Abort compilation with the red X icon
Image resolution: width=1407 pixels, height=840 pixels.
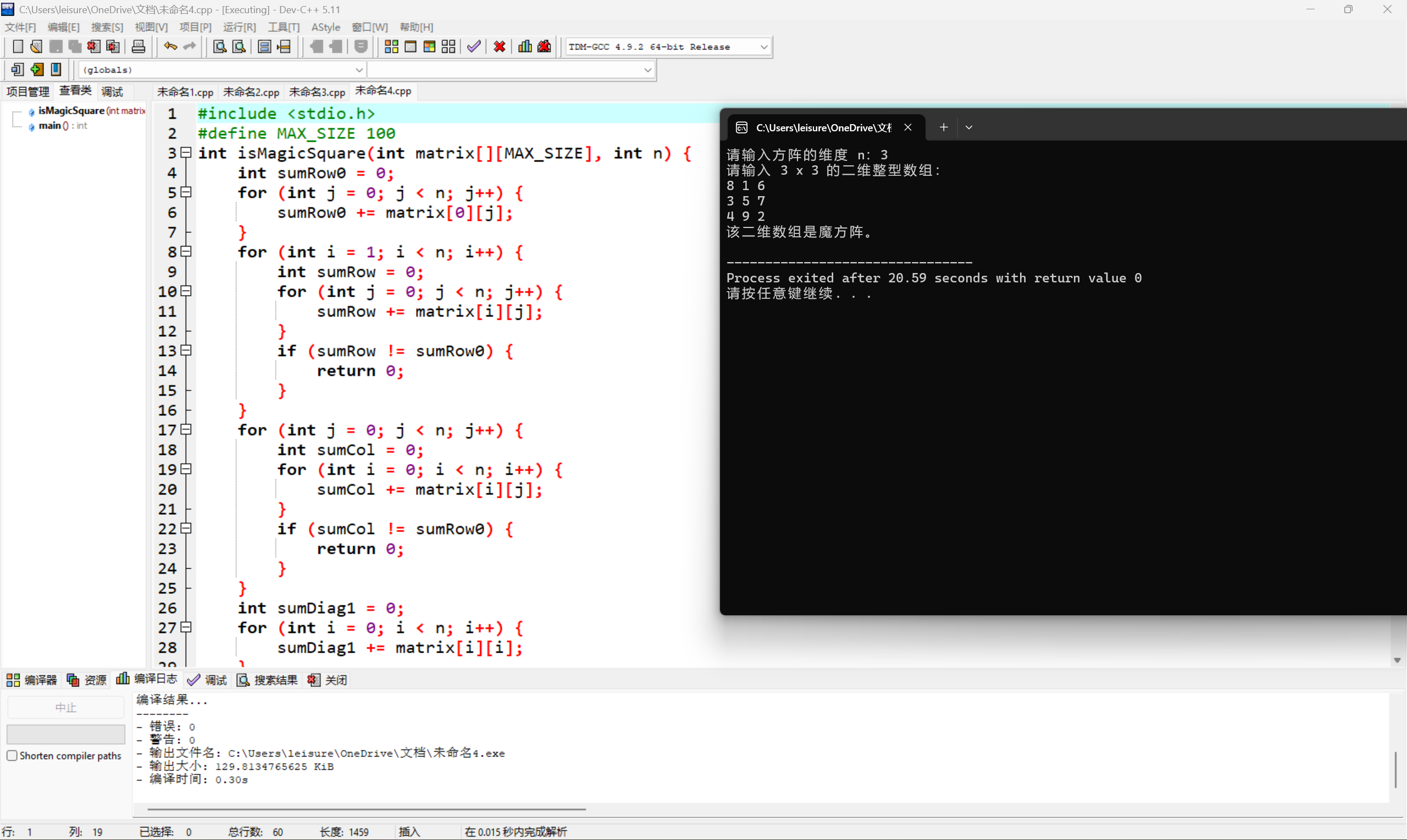[498, 46]
